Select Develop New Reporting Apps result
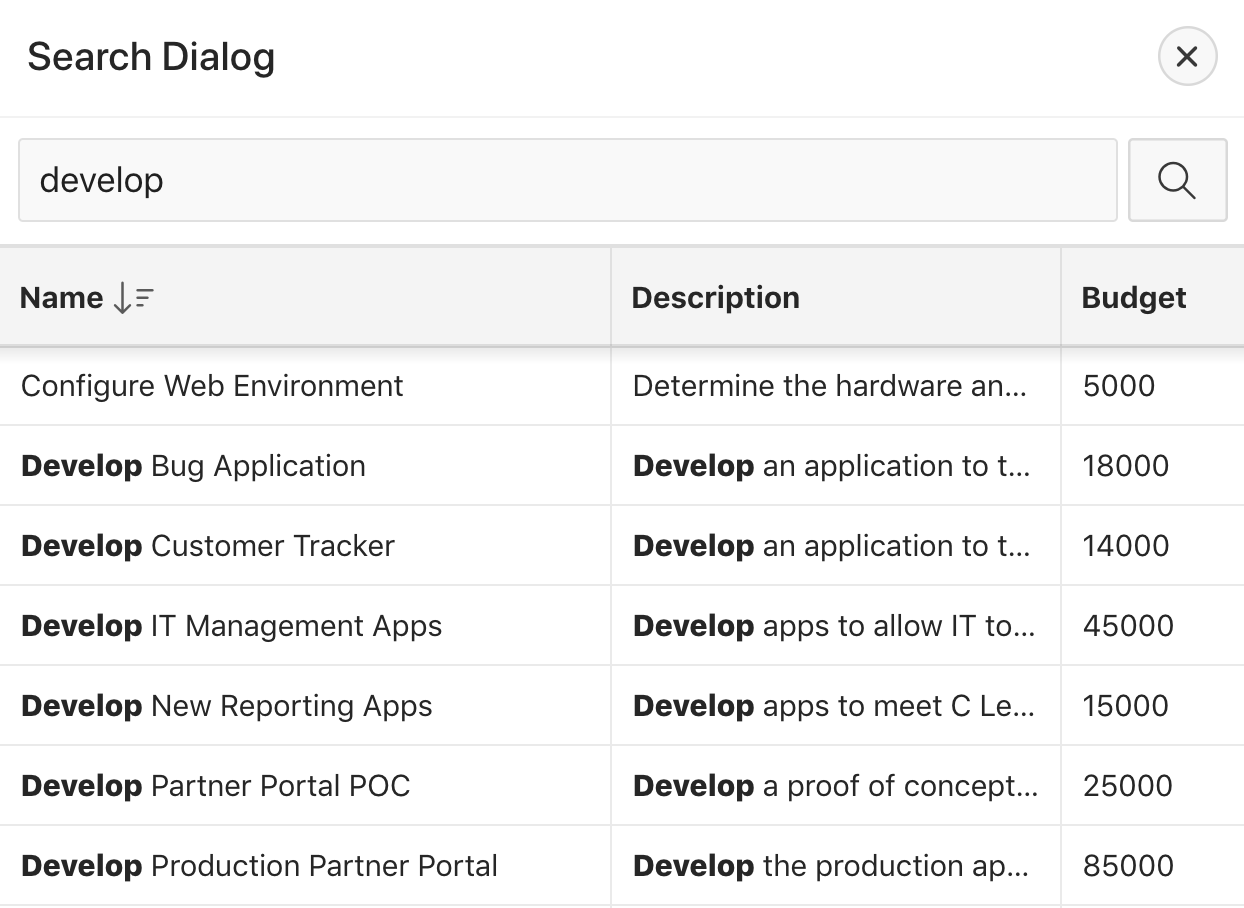This screenshot has height=908, width=1244. coord(227,706)
